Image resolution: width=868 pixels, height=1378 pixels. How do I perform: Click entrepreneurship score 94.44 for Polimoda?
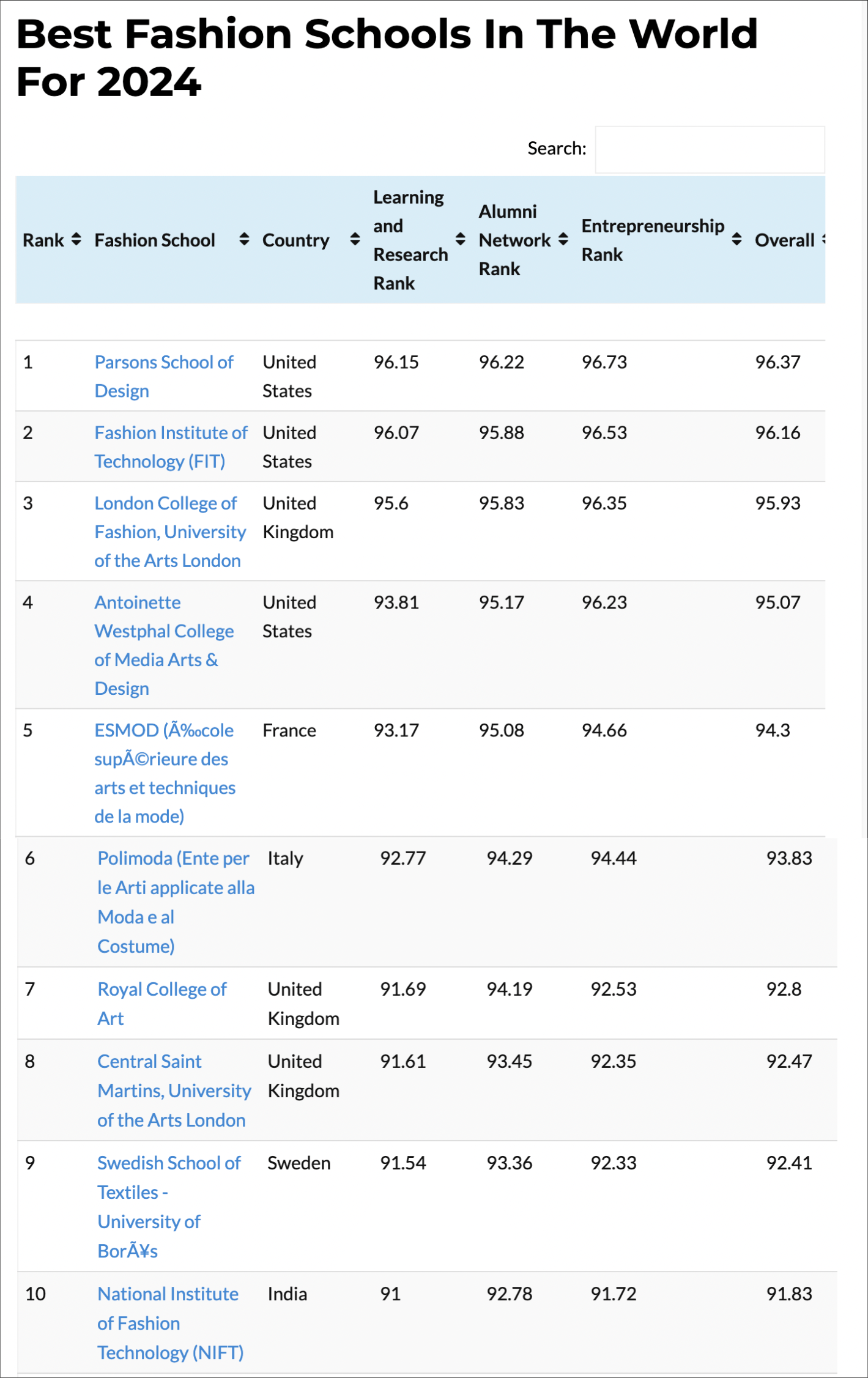pos(614,858)
